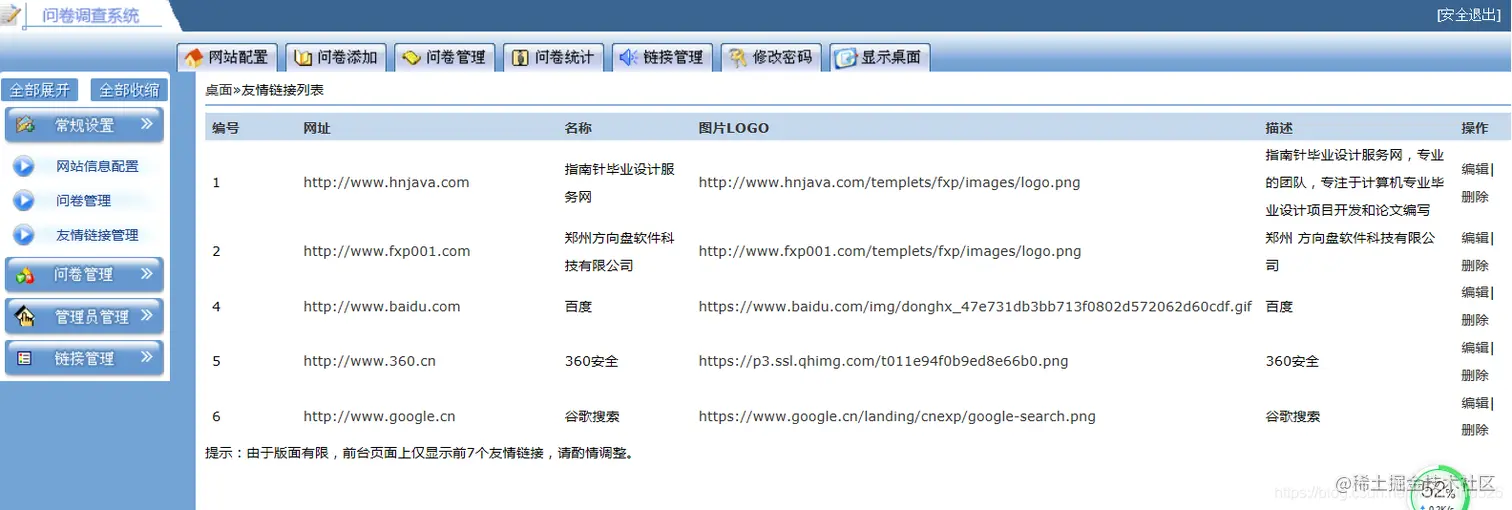The height and width of the screenshot is (510, 1512).
Task: Click 编辑 for row 1 hnjava.com
Action: (1475, 169)
